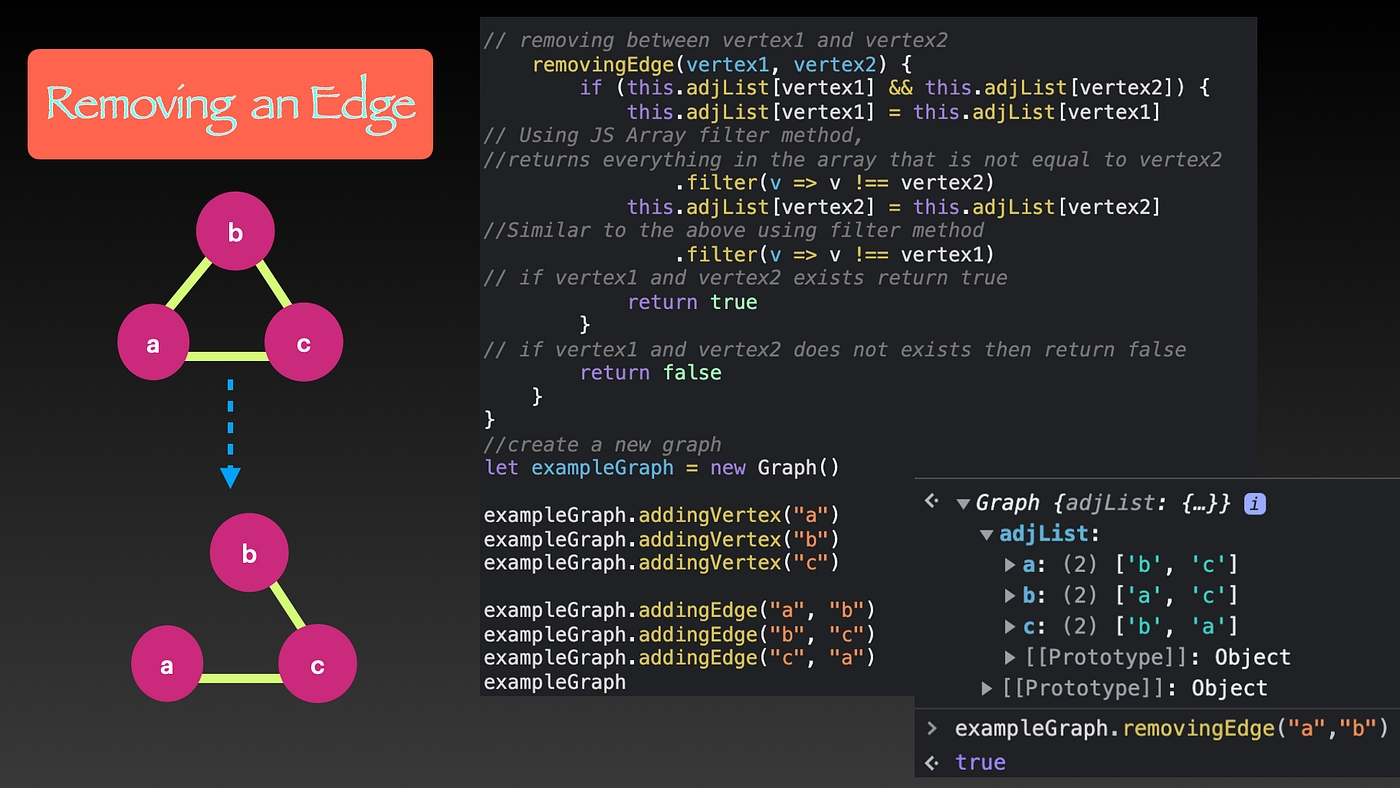Screen dimensions: 1400x788
Task: Click the comment '// if vertex1 and vertex2 exists return true'
Action: point(746,277)
